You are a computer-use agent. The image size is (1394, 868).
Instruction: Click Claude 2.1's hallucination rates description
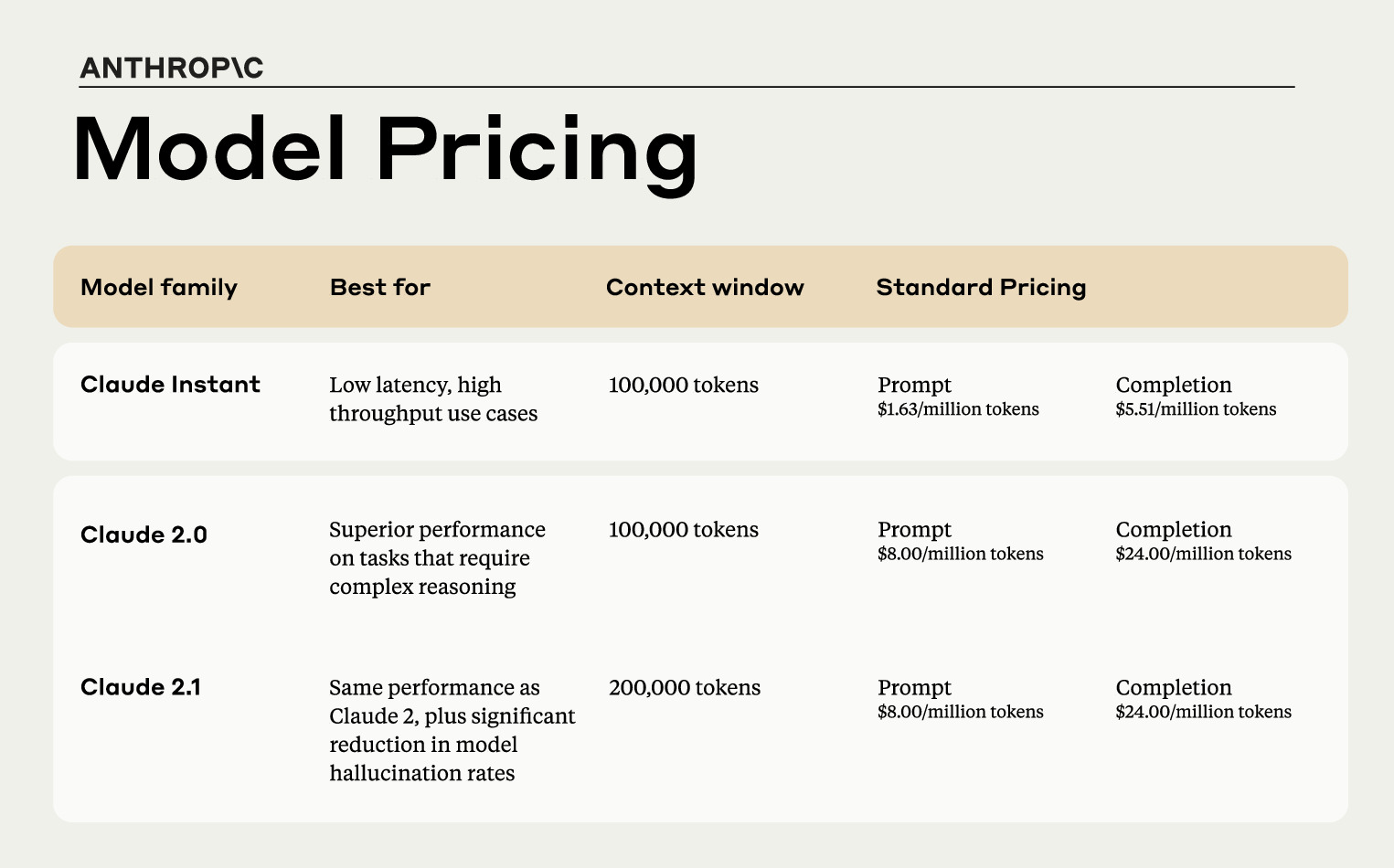(x=452, y=730)
